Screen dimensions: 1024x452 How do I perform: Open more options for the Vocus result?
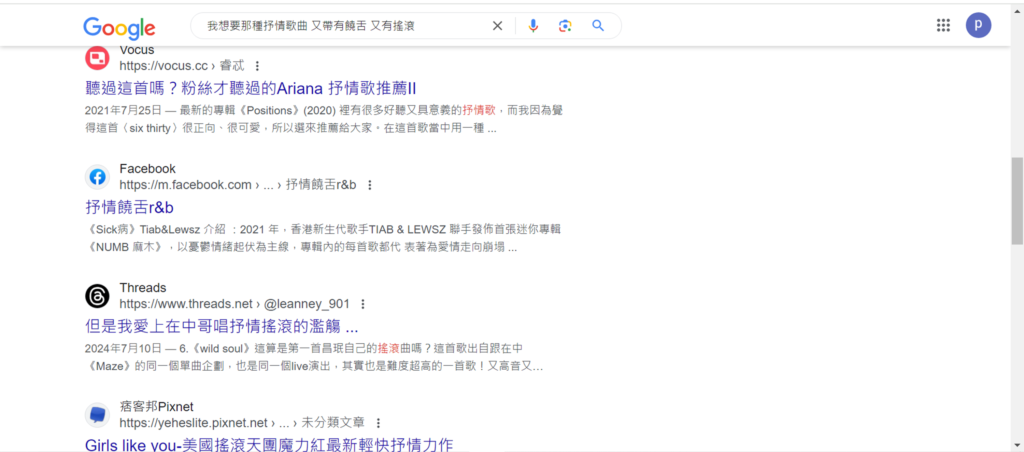[257, 66]
